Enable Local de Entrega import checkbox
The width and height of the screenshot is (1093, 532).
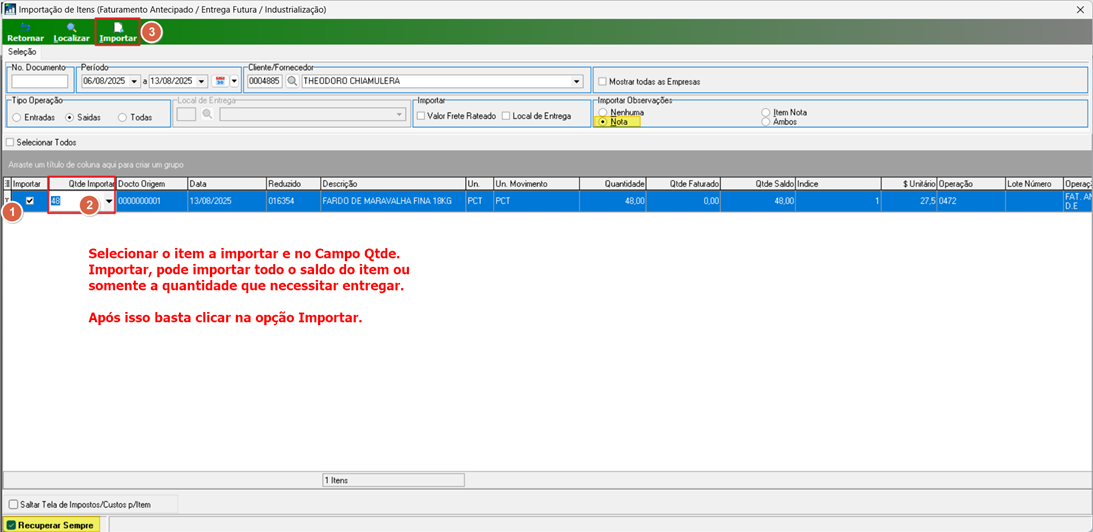(506, 116)
